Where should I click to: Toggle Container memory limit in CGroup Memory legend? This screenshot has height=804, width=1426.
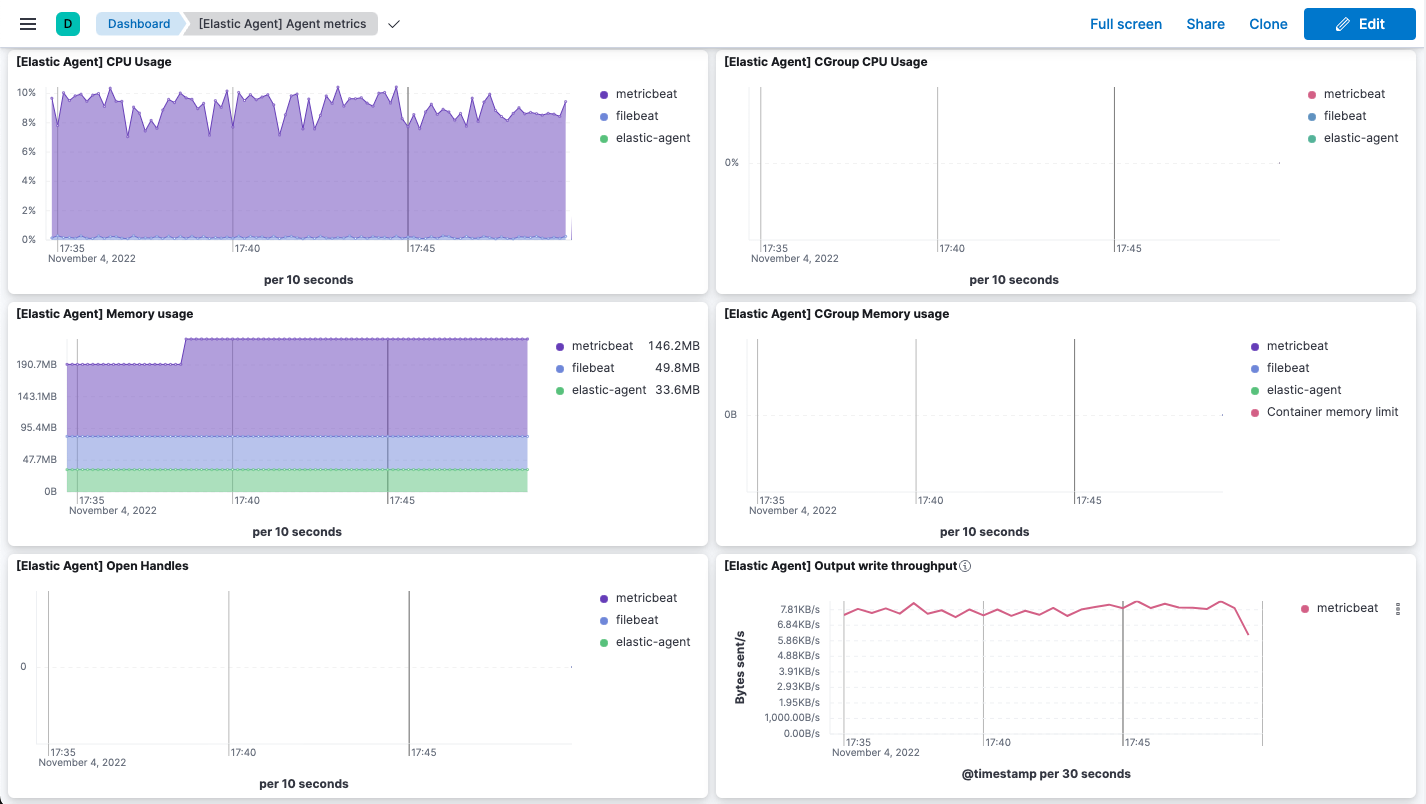[x=1331, y=411]
